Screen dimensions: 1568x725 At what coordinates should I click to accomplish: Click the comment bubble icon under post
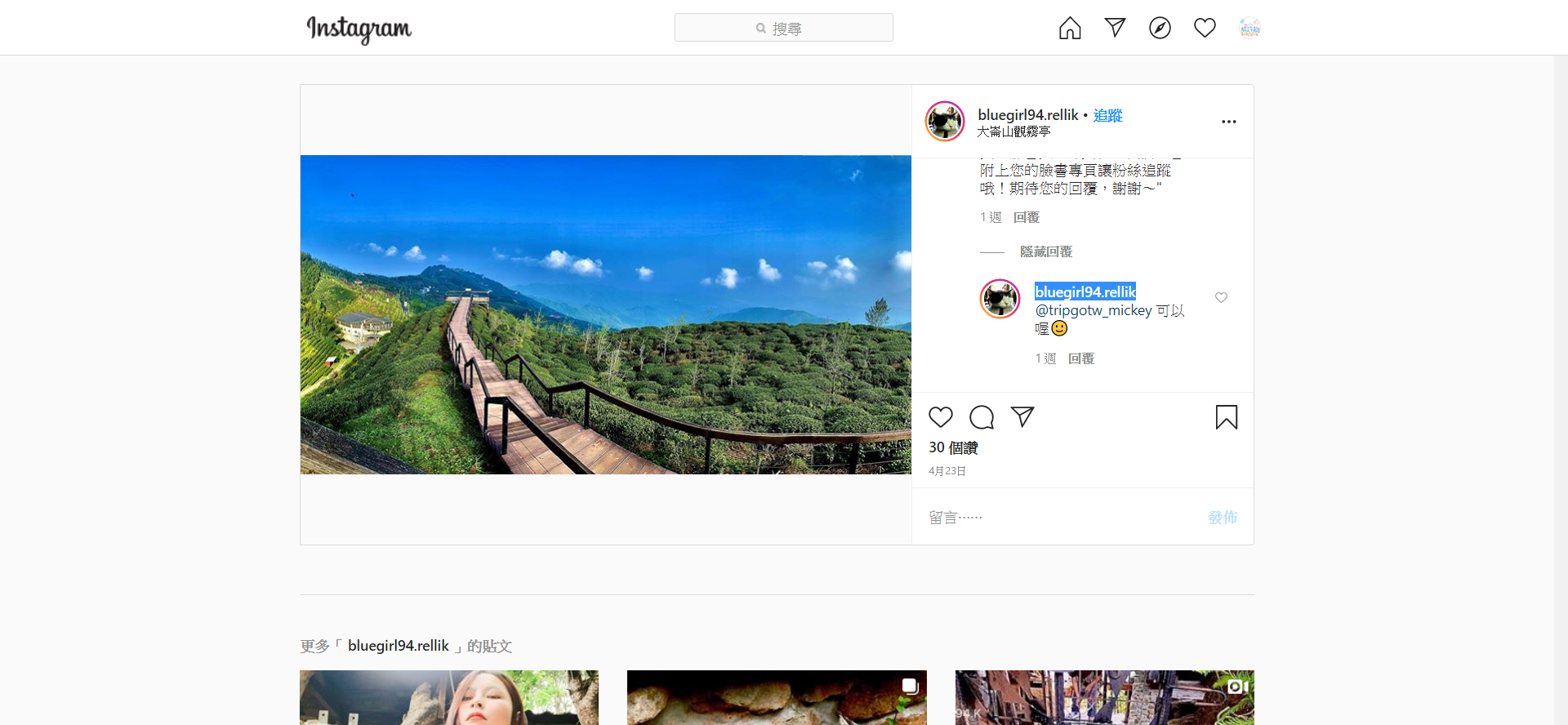982,417
